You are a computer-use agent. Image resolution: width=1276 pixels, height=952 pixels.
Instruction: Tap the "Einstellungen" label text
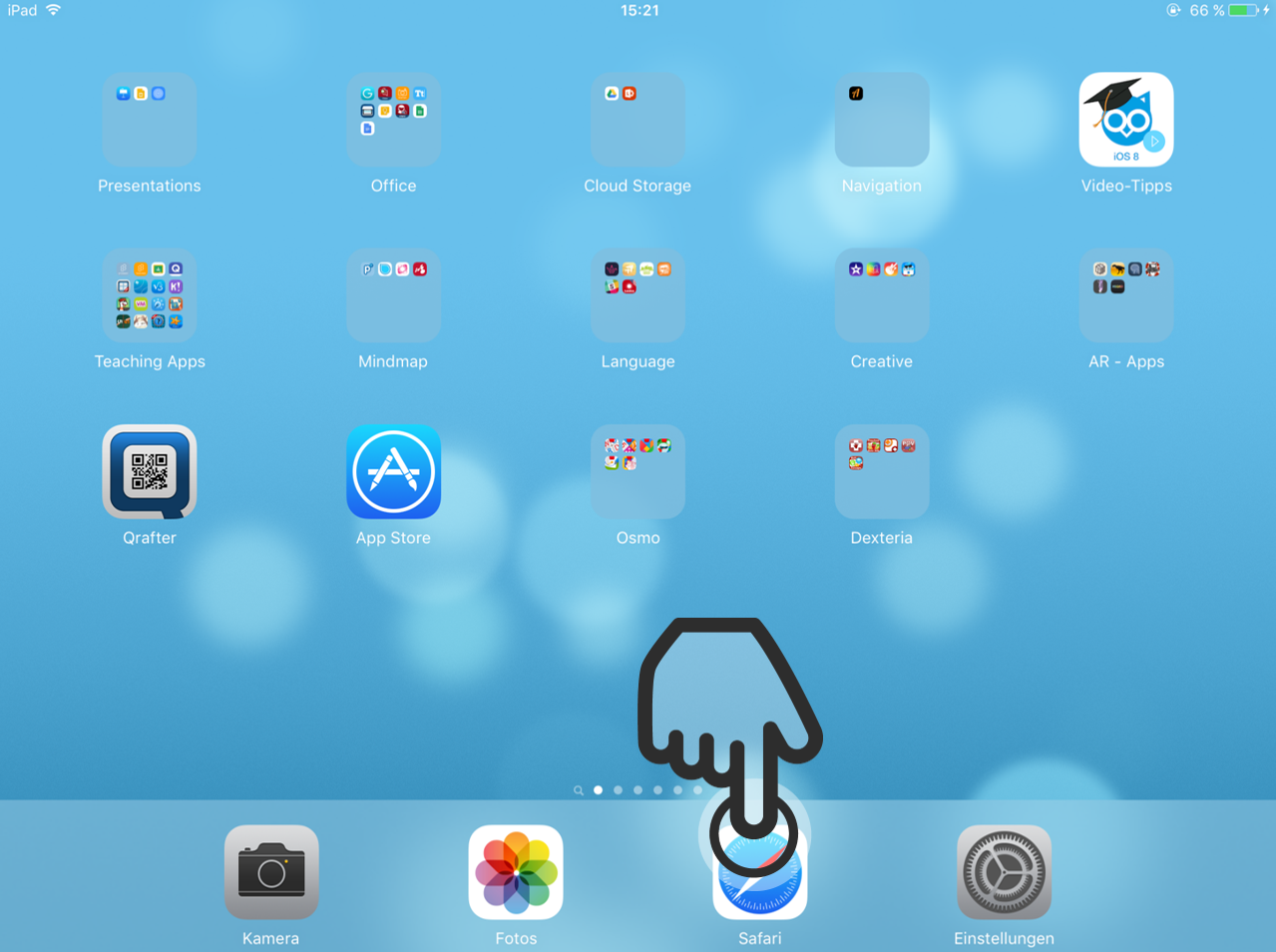pos(1004,938)
